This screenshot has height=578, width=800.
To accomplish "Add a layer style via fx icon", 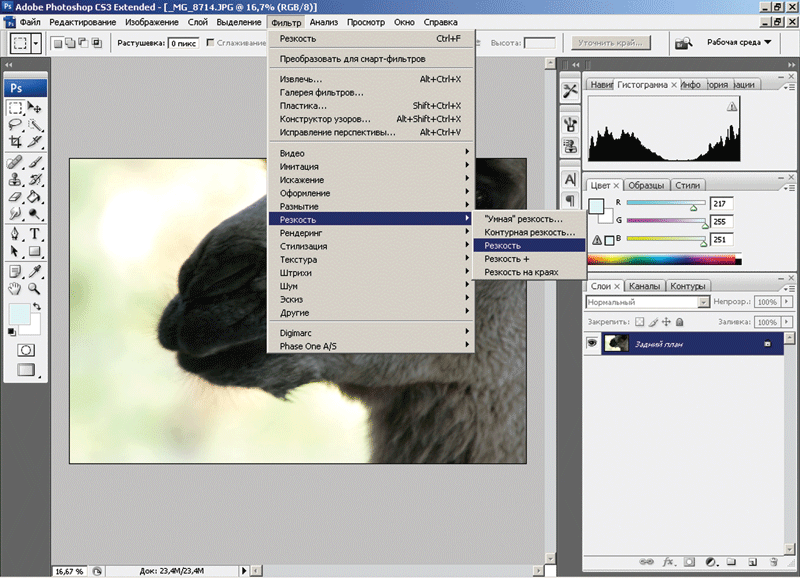I will point(669,562).
